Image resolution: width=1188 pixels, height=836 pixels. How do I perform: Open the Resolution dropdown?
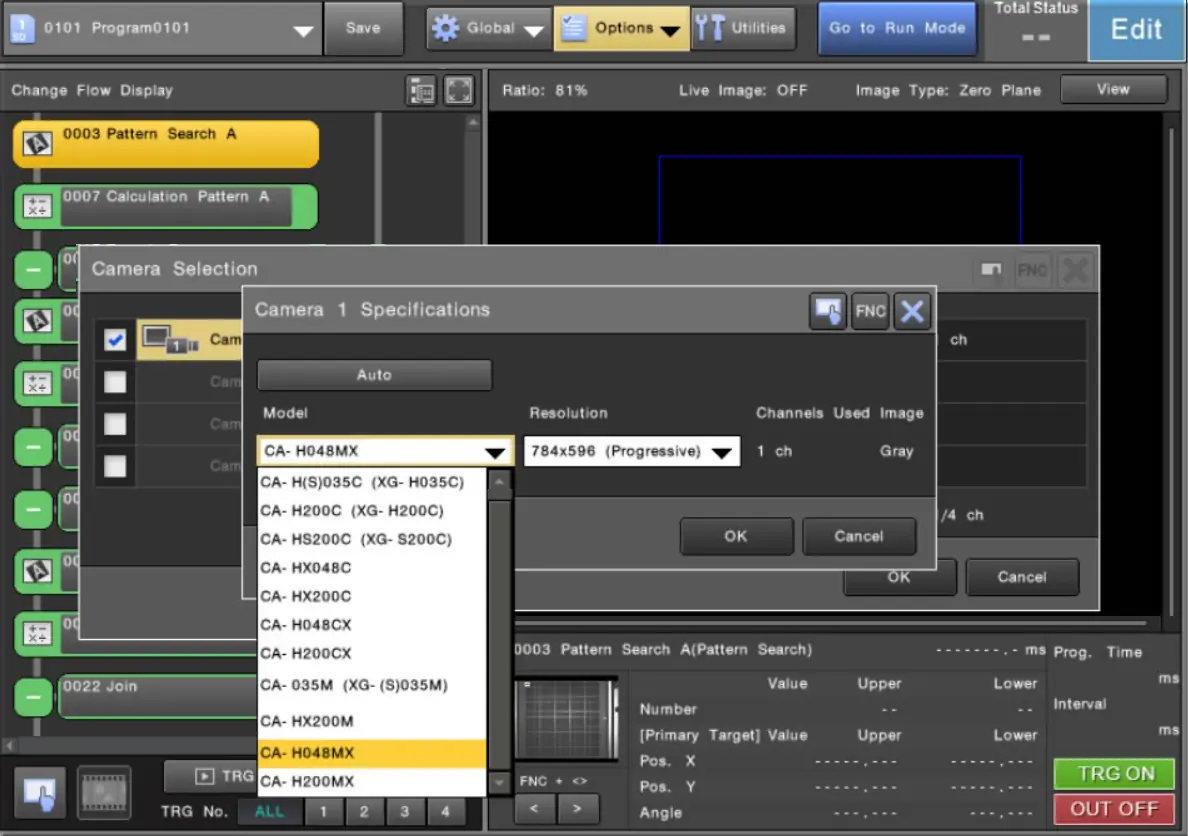pyautogui.click(x=631, y=452)
